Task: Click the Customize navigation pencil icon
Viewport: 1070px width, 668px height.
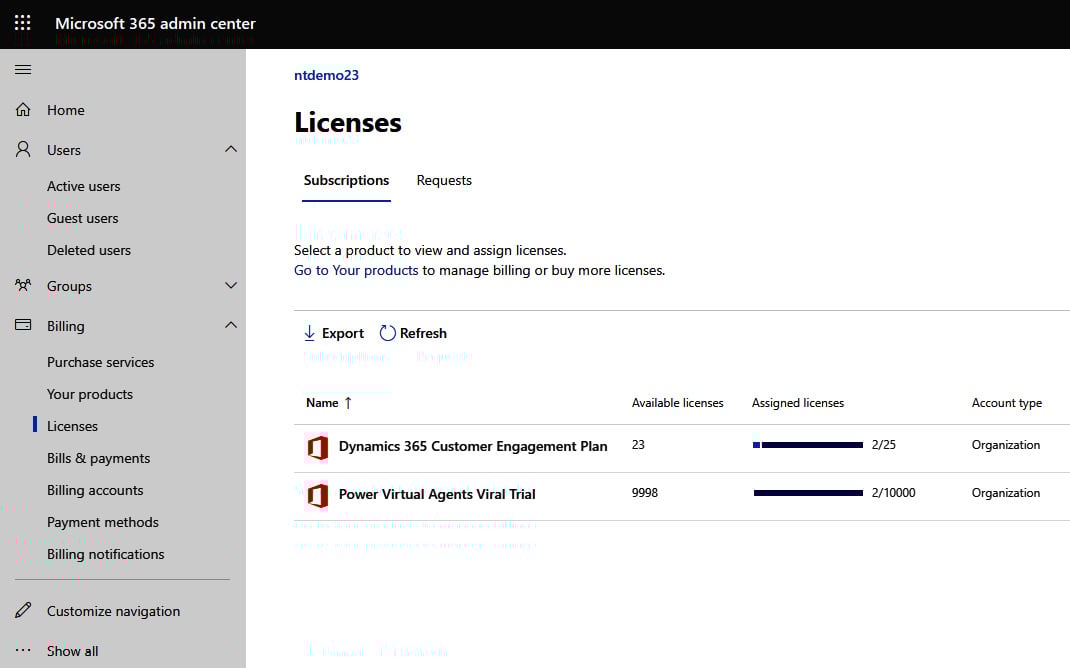Action: click(23, 610)
